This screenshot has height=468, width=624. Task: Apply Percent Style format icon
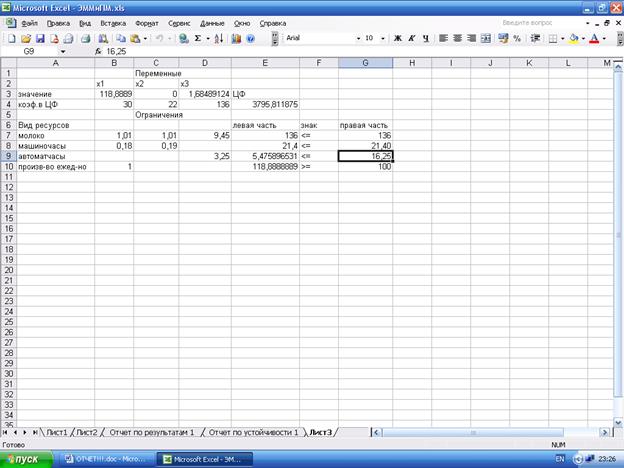(x=517, y=38)
